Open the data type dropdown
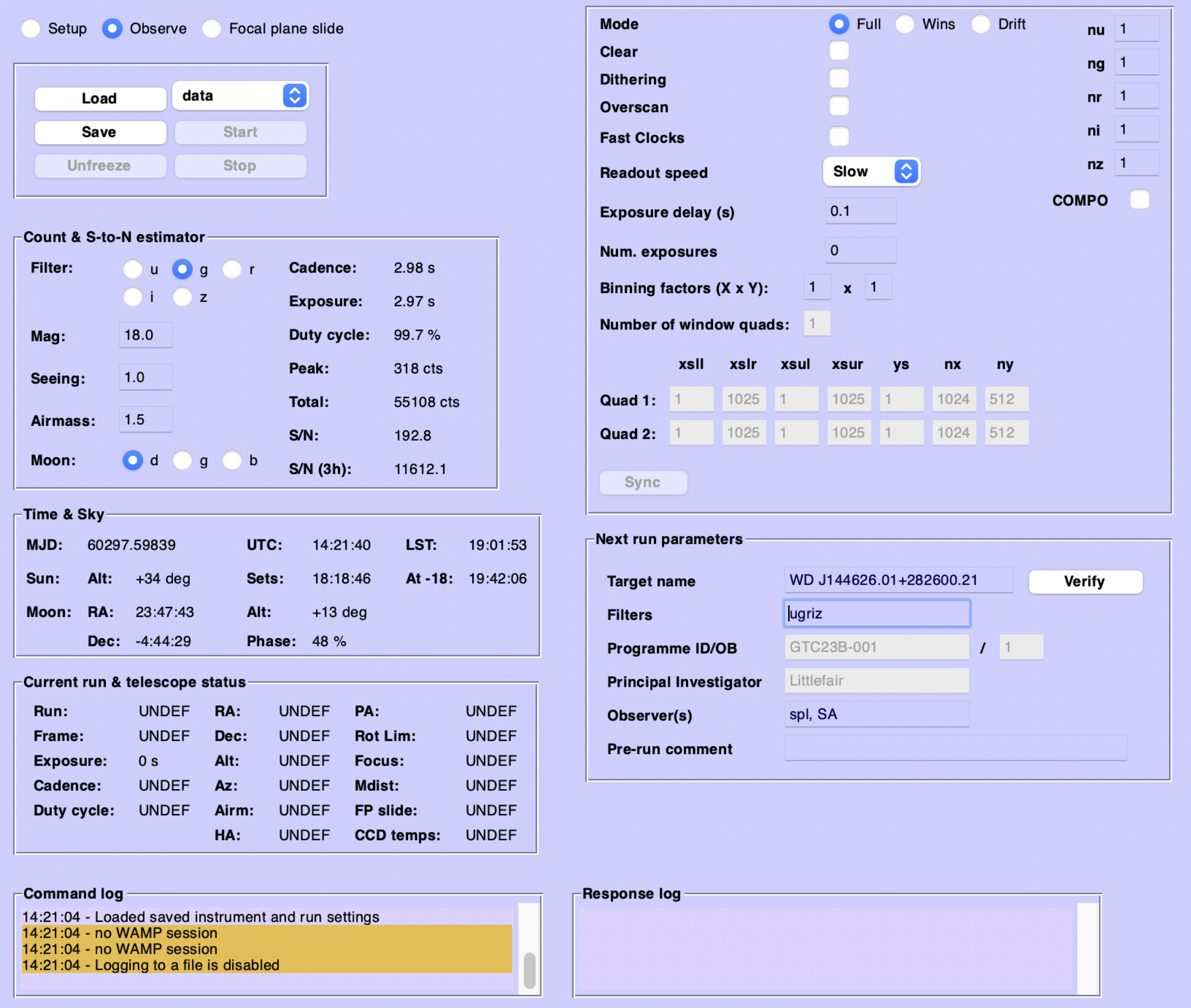Image resolution: width=1191 pixels, height=1008 pixels. pyautogui.click(x=240, y=96)
